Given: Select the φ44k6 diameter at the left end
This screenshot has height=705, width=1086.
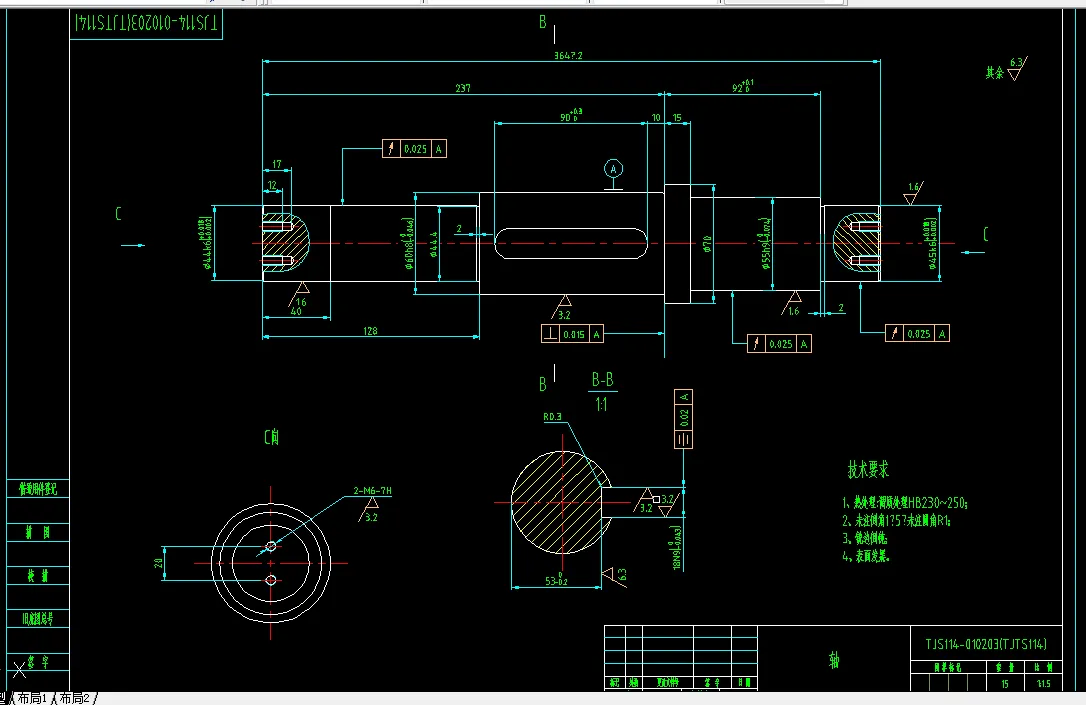Looking at the screenshot, I should tap(206, 242).
